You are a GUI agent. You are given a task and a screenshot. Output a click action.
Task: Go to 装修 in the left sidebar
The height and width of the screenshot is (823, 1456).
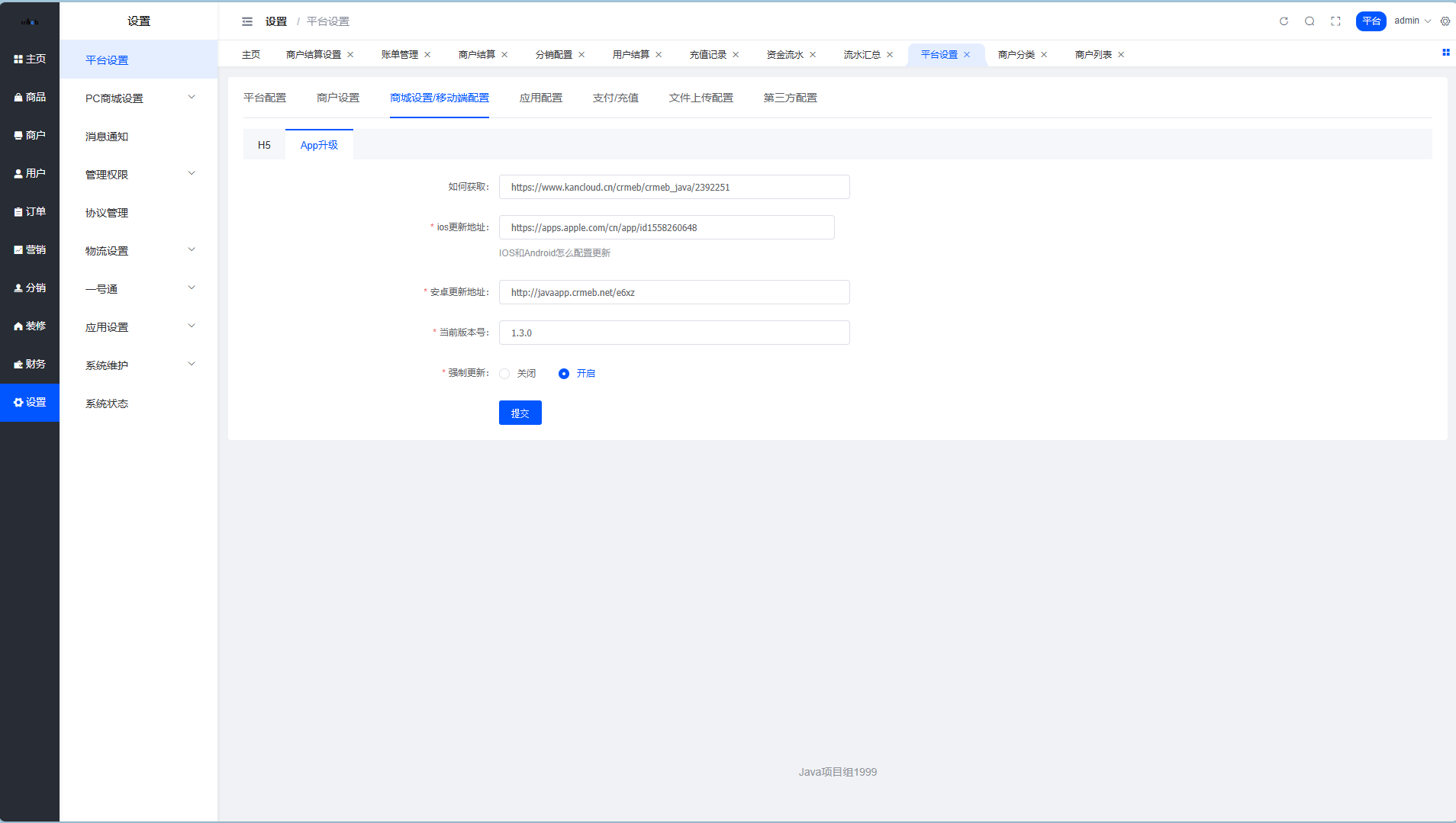[x=30, y=326]
